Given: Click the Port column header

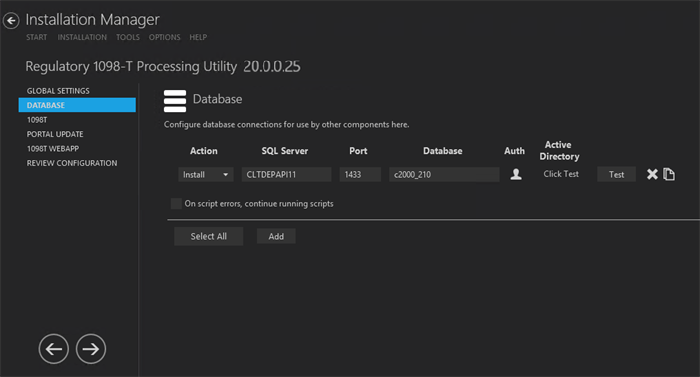Looking at the screenshot, I should pos(358,151).
